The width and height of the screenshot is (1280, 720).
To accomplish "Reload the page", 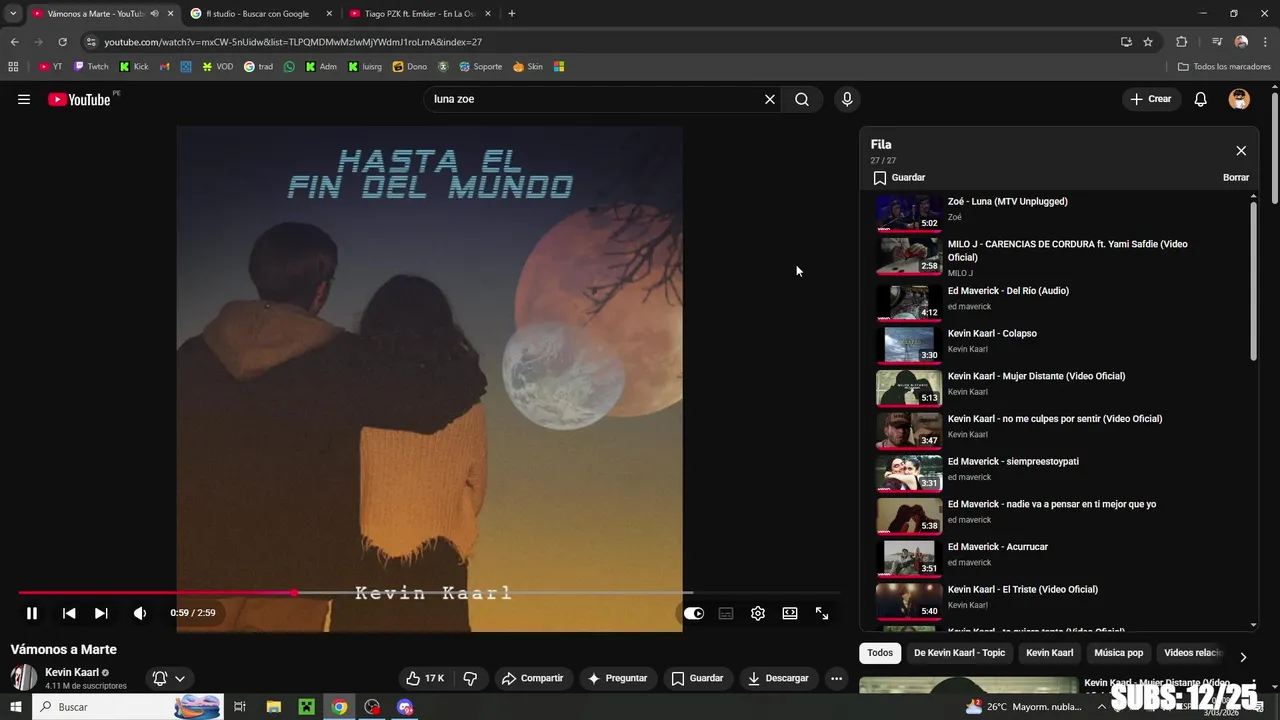I will pyautogui.click(x=62, y=42).
